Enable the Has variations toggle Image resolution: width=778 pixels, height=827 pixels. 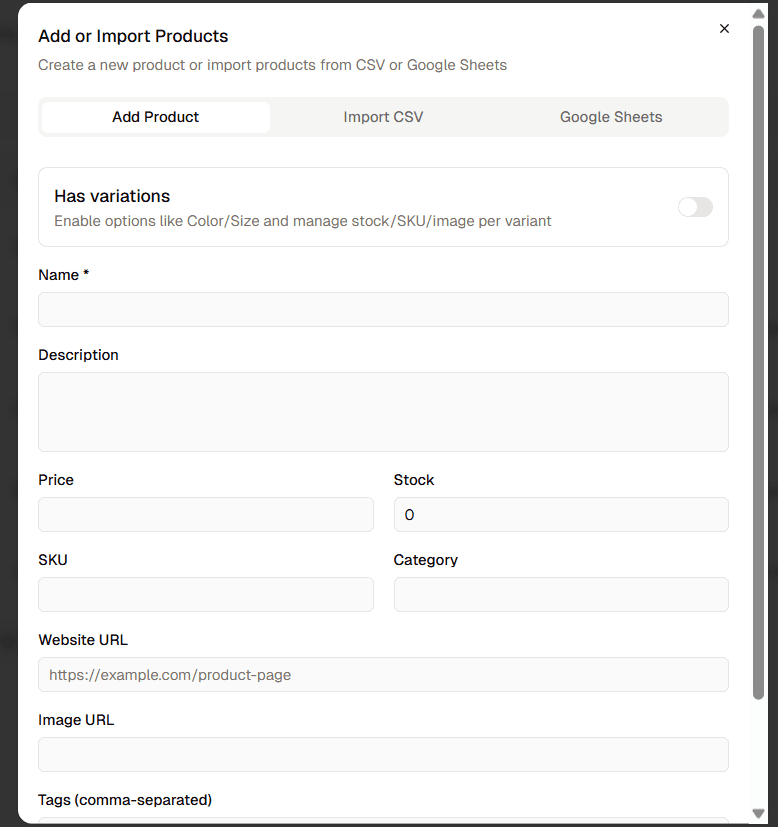click(695, 207)
